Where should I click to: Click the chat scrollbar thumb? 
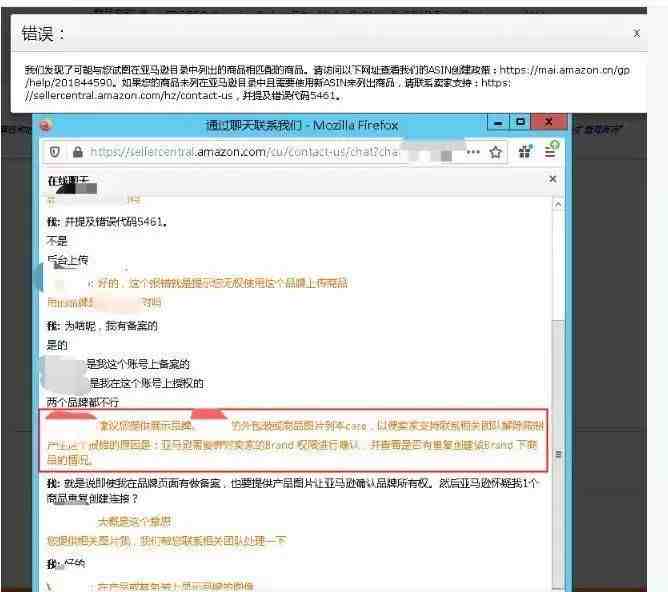click(558, 454)
